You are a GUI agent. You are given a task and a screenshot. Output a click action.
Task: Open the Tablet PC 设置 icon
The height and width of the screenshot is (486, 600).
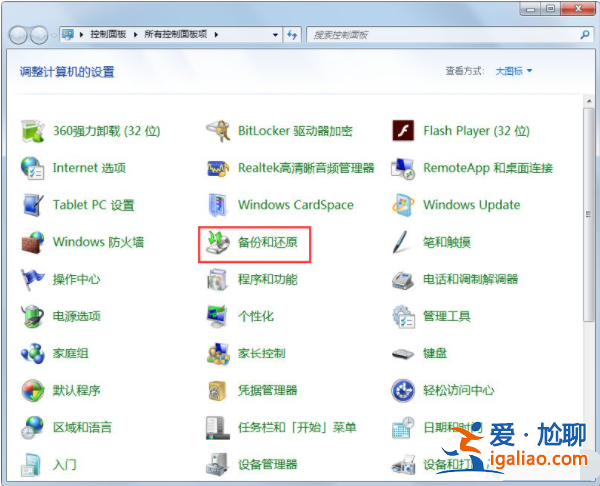tap(33, 205)
